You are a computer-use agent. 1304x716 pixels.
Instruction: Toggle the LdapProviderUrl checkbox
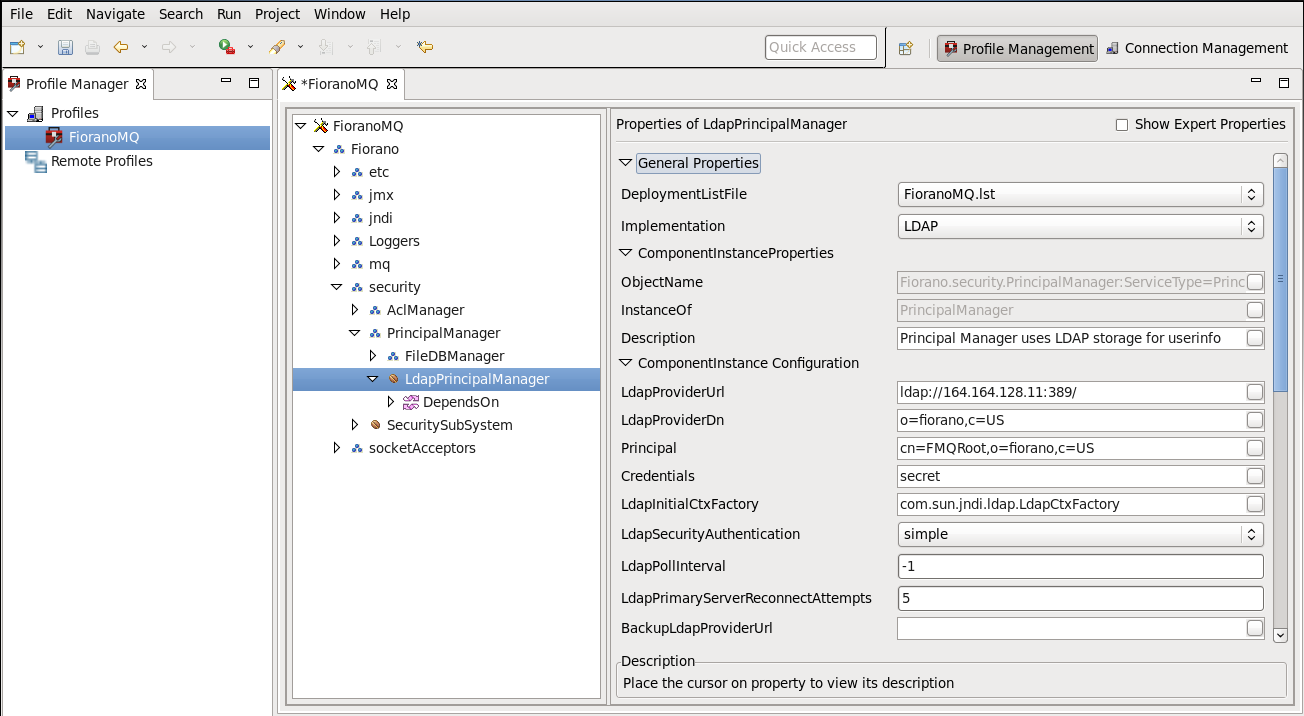[1254, 392]
